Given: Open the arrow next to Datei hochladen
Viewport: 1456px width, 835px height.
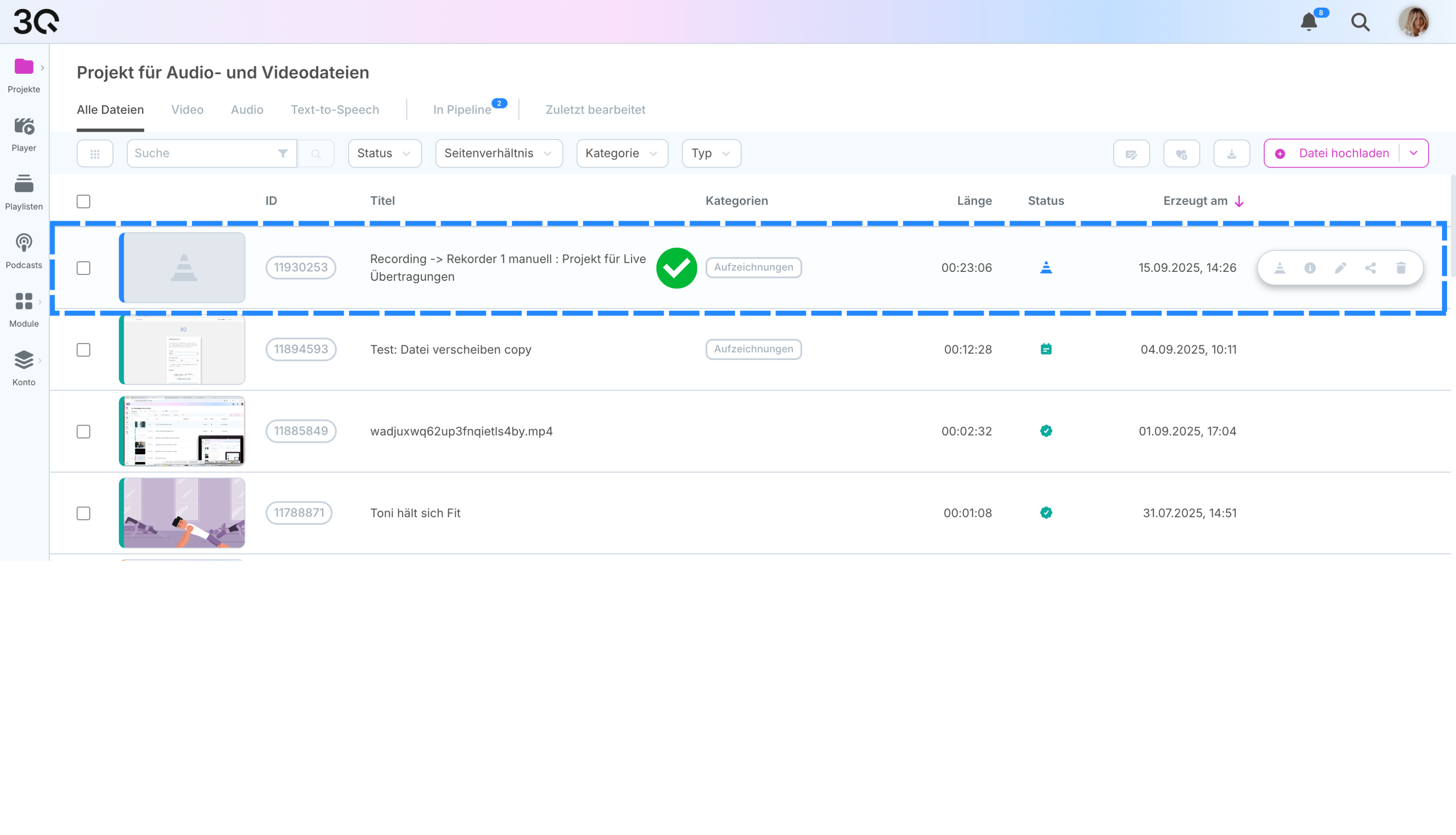Looking at the screenshot, I should click(1414, 153).
